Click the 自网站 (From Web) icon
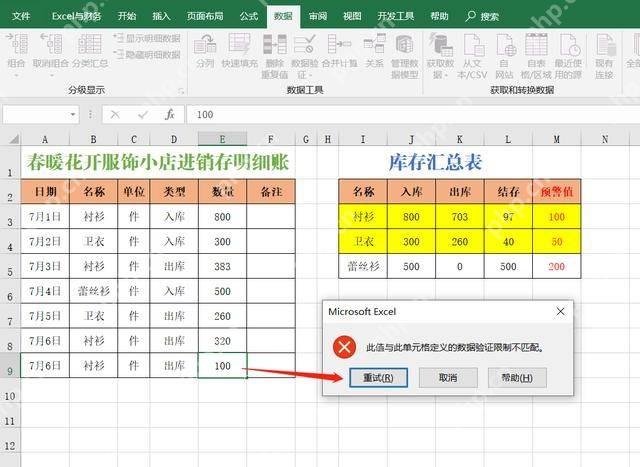This screenshot has height=467, width=640. click(505, 44)
